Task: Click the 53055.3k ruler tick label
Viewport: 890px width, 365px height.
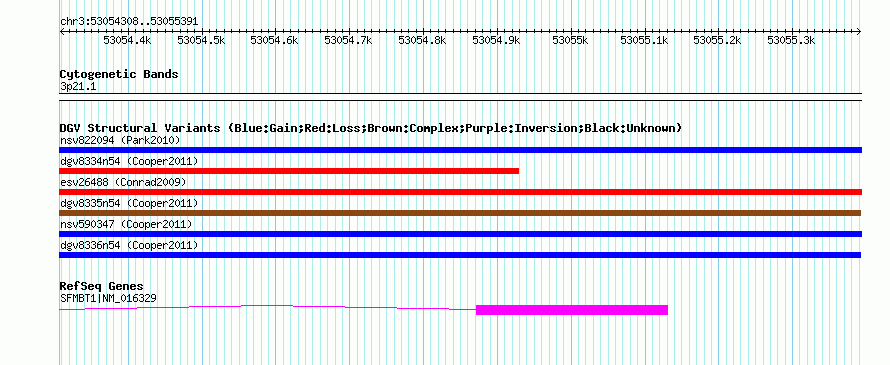Action: pos(791,40)
